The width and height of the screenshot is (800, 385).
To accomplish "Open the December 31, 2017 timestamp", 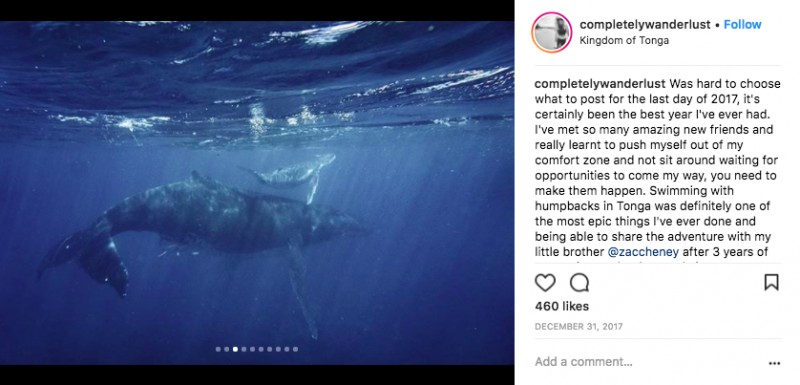I will [579, 326].
